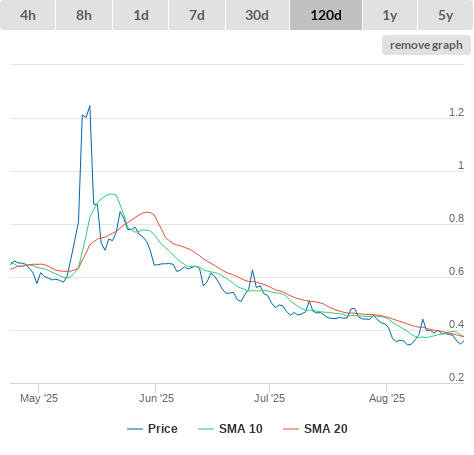
Task: Click the May '25 axis label
Action: click(x=39, y=398)
